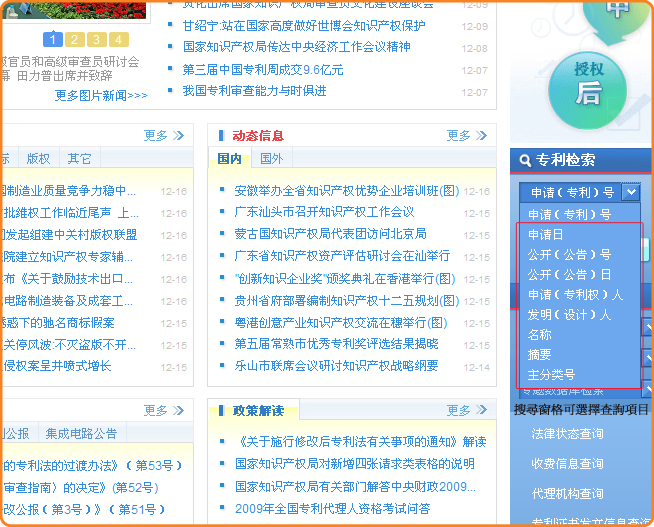This screenshot has width=654, height=527.
Task: Choose 名称 from dropdown list
Action: point(539,334)
